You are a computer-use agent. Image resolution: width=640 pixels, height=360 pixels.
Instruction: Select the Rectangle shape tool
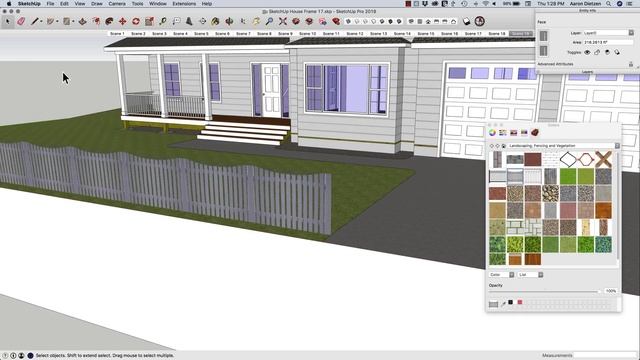[66, 21]
